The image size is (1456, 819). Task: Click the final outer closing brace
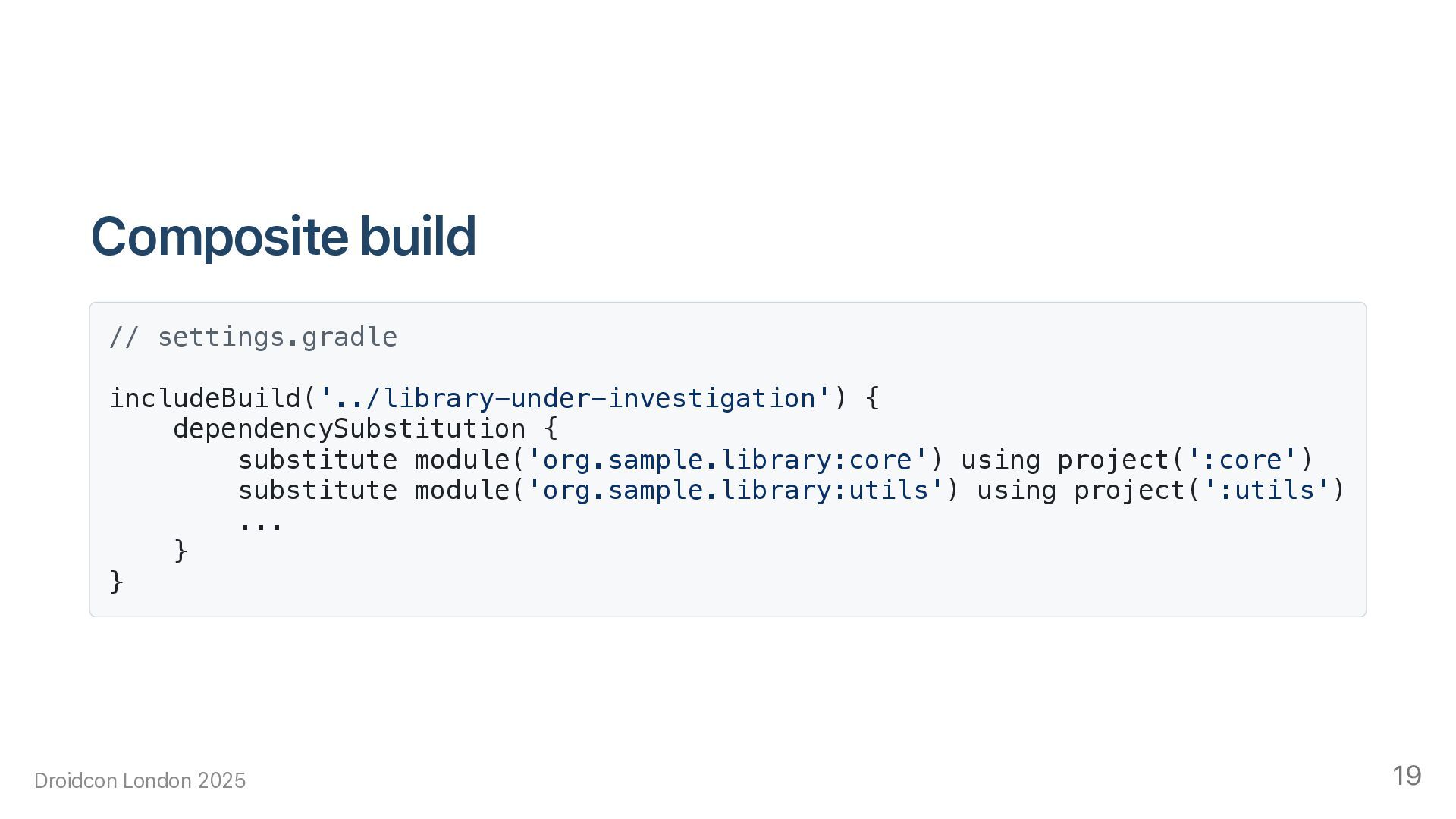click(x=117, y=582)
